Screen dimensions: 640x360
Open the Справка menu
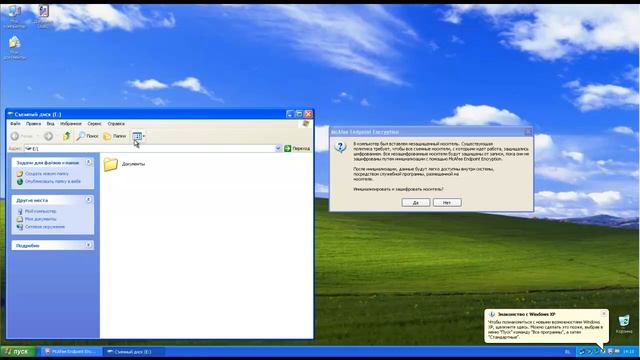coord(116,123)
